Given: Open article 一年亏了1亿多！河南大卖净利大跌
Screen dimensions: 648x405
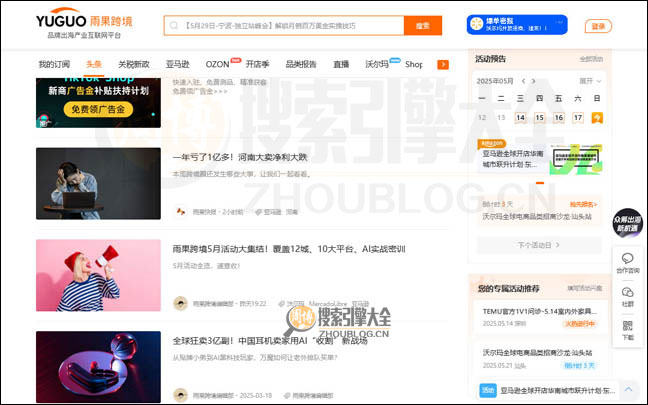Looking at the screenshot, I should click(x=240, y=157).
